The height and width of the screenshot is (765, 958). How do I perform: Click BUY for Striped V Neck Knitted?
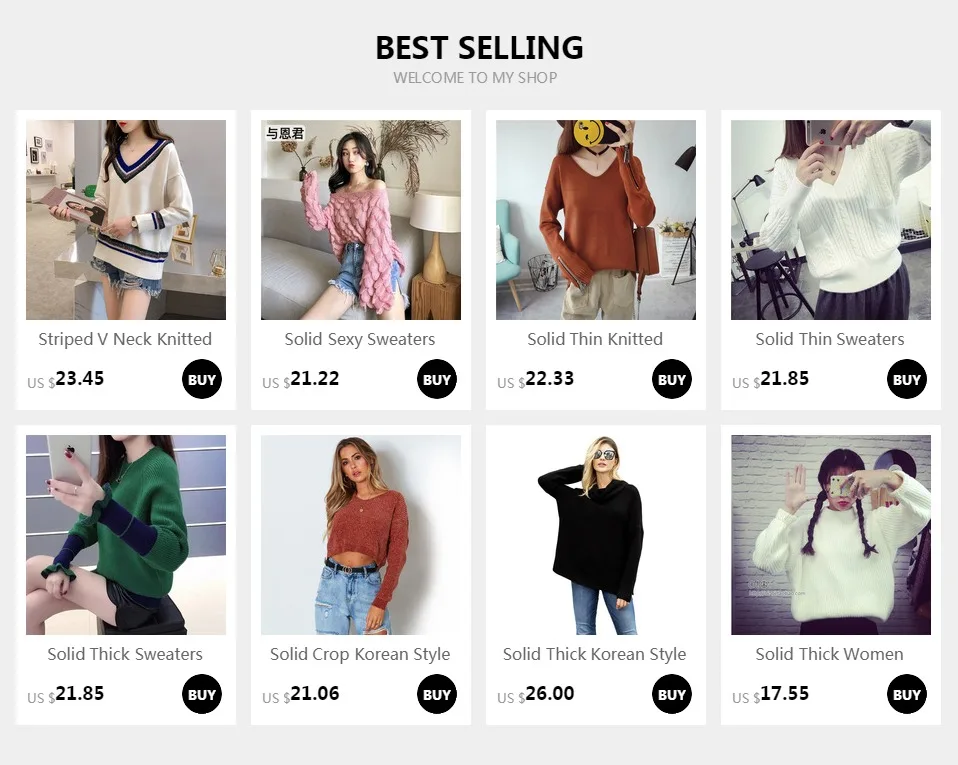pos(202,379)
